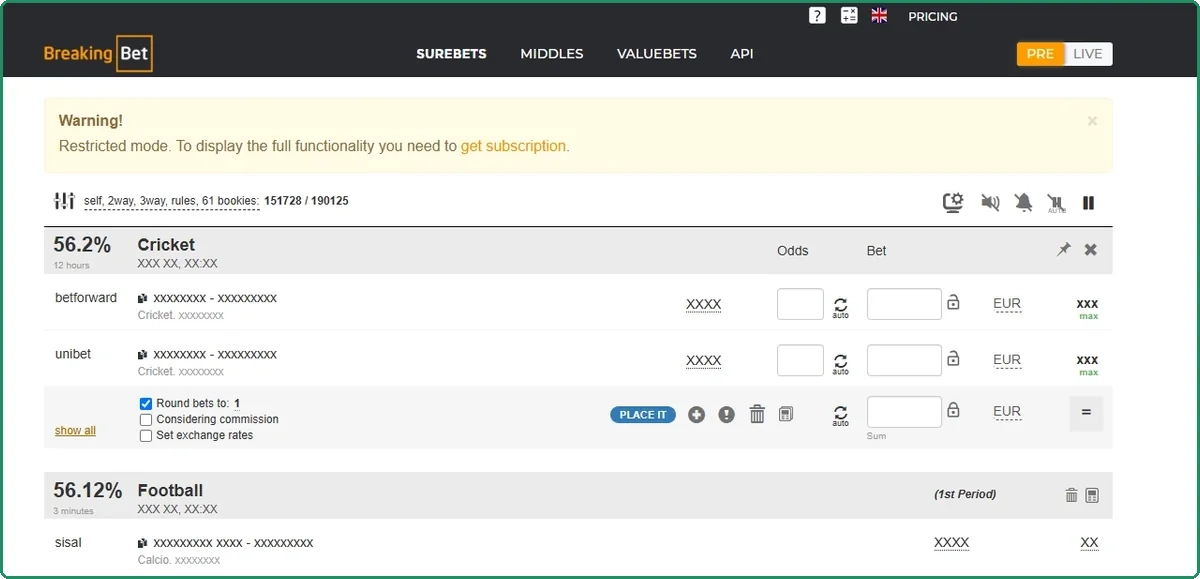Click round value '1' after Round bets to

(237, 404)
